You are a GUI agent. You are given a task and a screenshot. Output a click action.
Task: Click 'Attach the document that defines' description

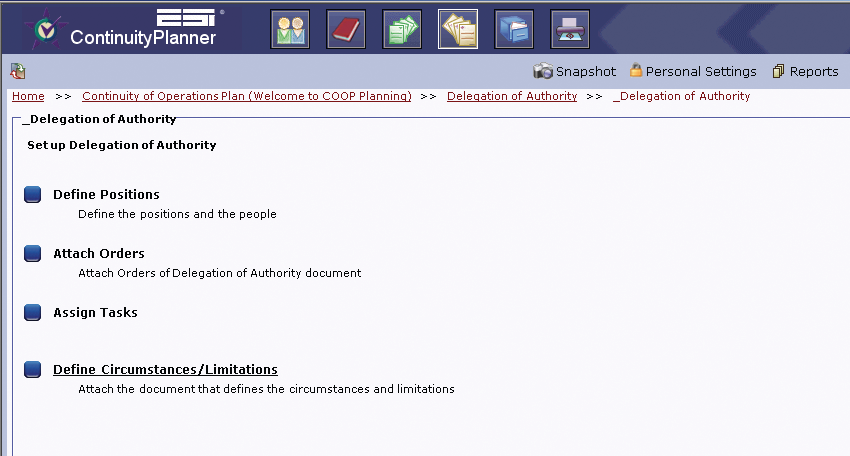[266, 389]
